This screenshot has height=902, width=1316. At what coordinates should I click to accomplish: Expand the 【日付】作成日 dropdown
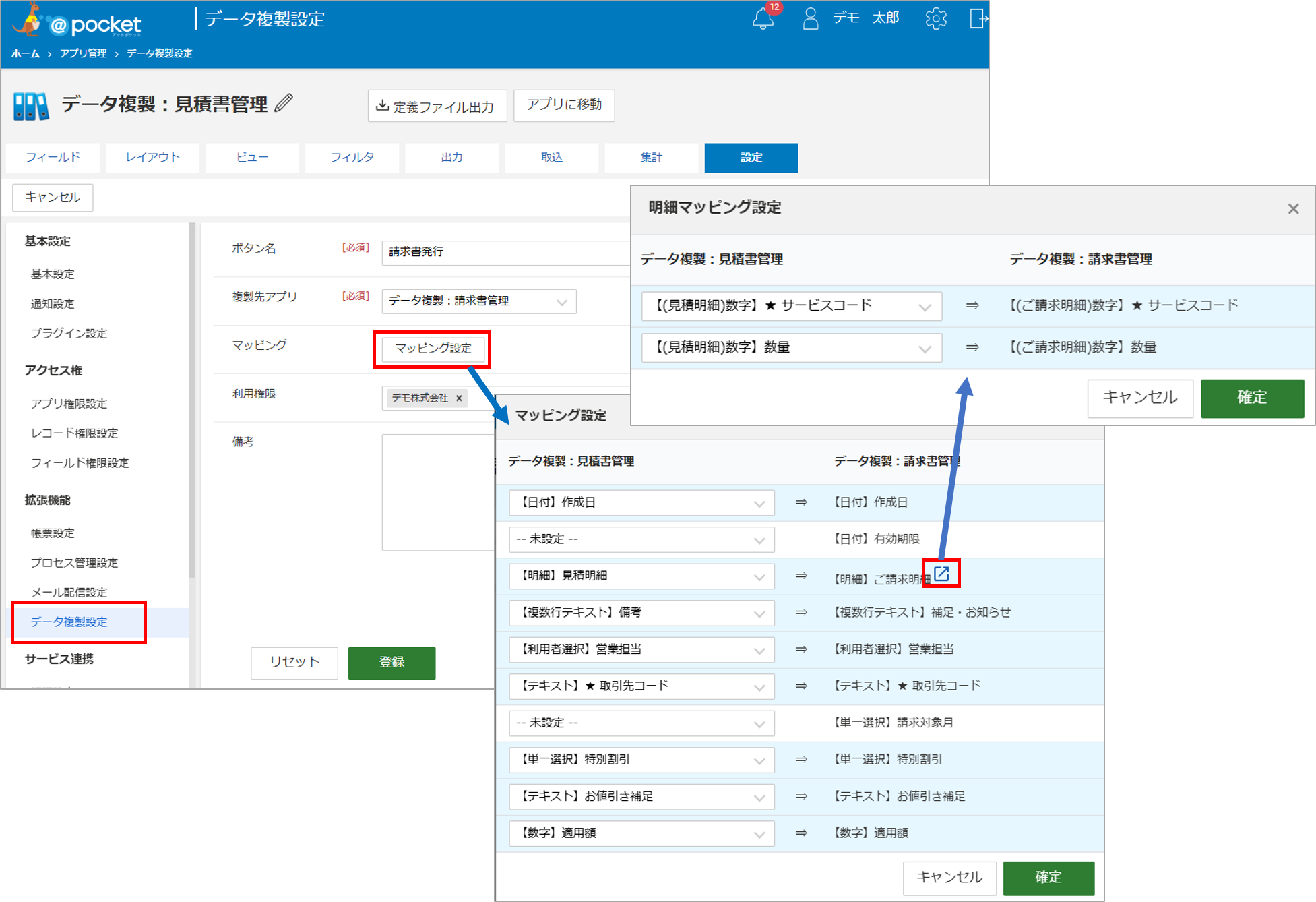pyautogui.click(x=641, y=503)
